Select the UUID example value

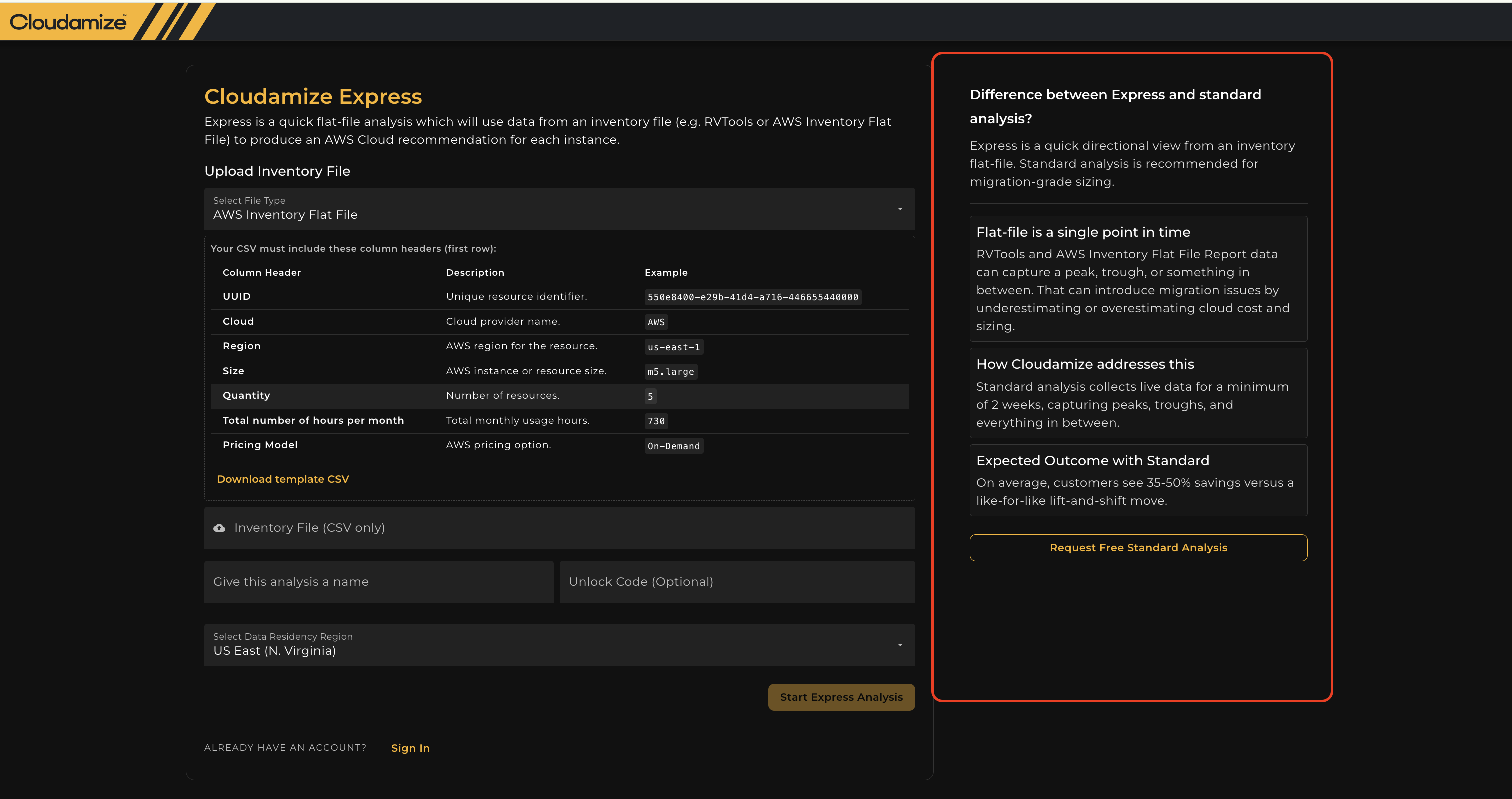753,297
